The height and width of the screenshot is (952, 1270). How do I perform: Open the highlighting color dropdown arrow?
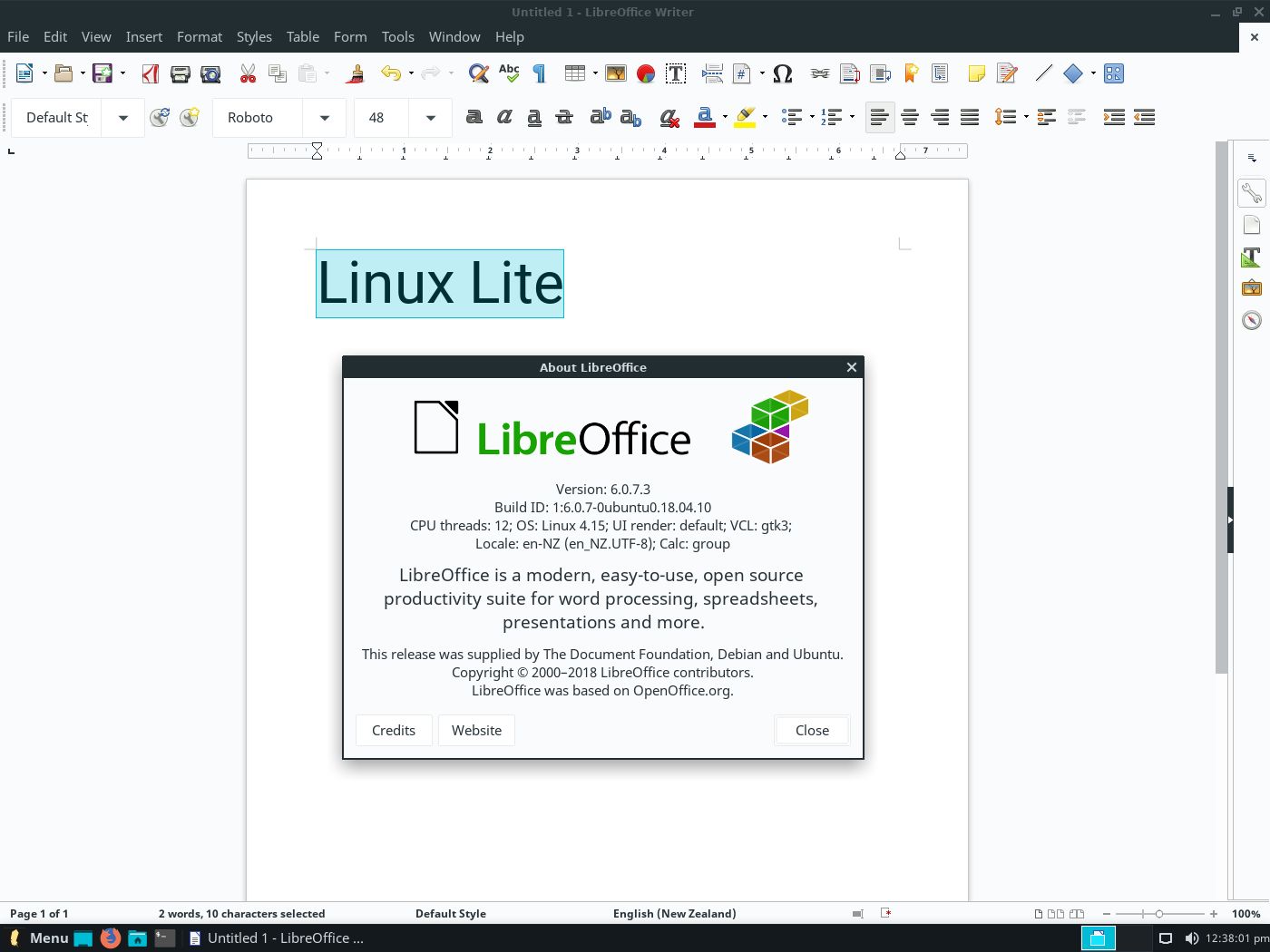766,117
